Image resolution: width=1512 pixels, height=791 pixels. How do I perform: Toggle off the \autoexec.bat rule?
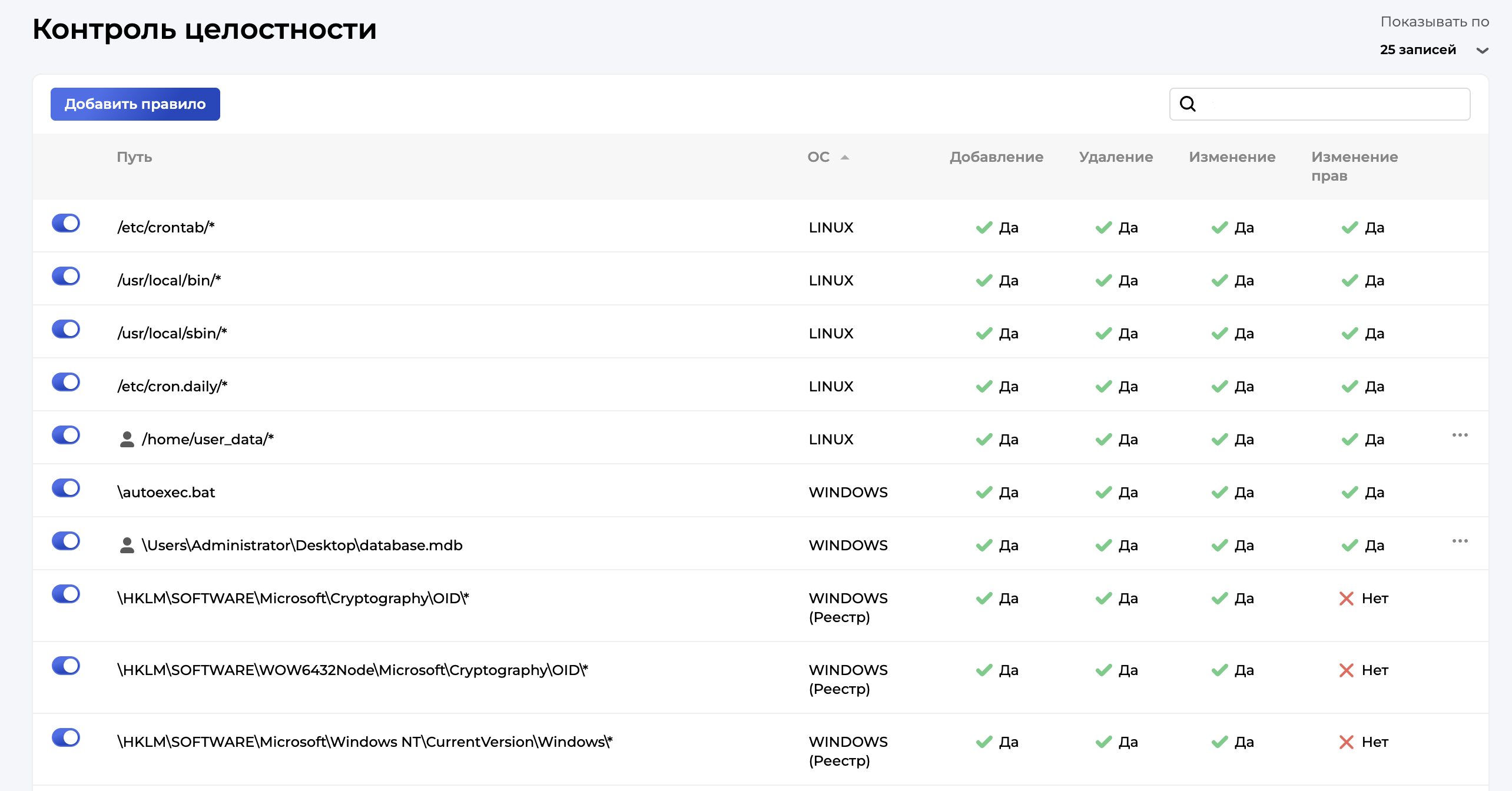coord(66,488)
